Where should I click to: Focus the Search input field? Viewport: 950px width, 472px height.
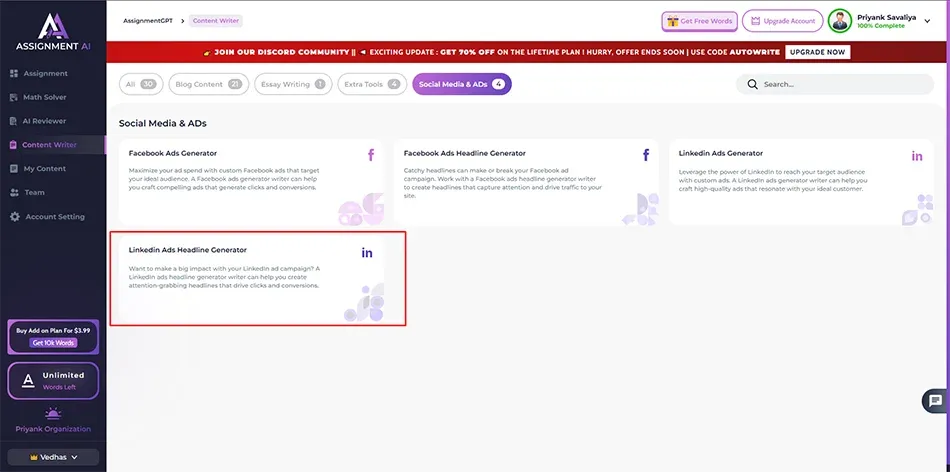click(840, 85)
